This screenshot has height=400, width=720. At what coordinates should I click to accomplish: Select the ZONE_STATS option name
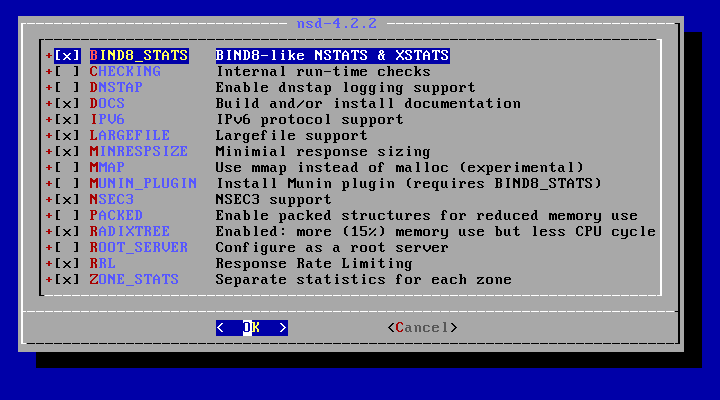tap(135, 280)
